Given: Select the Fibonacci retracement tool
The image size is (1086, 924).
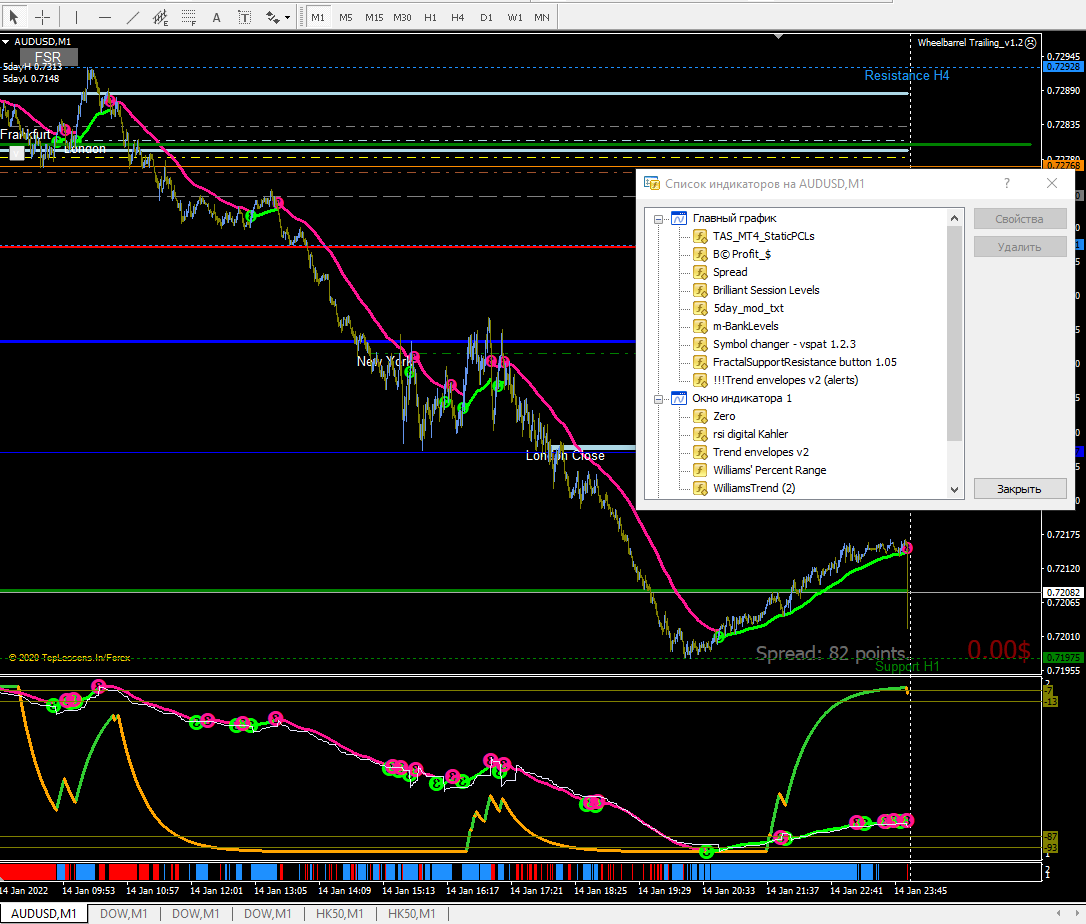Looking at the screenshot, I should click(x=189, y=17).
